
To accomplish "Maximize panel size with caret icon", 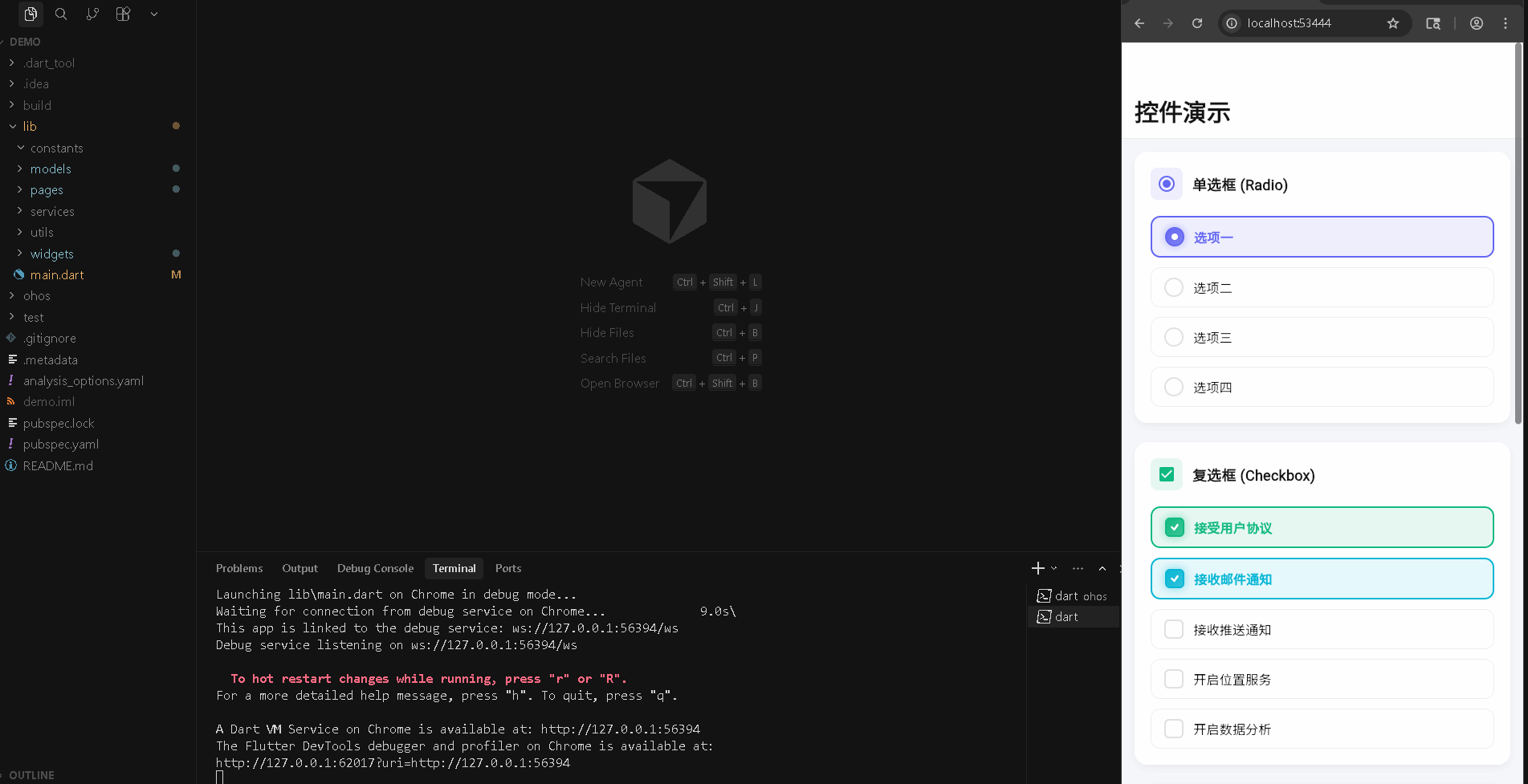I will click(1102, 568).
